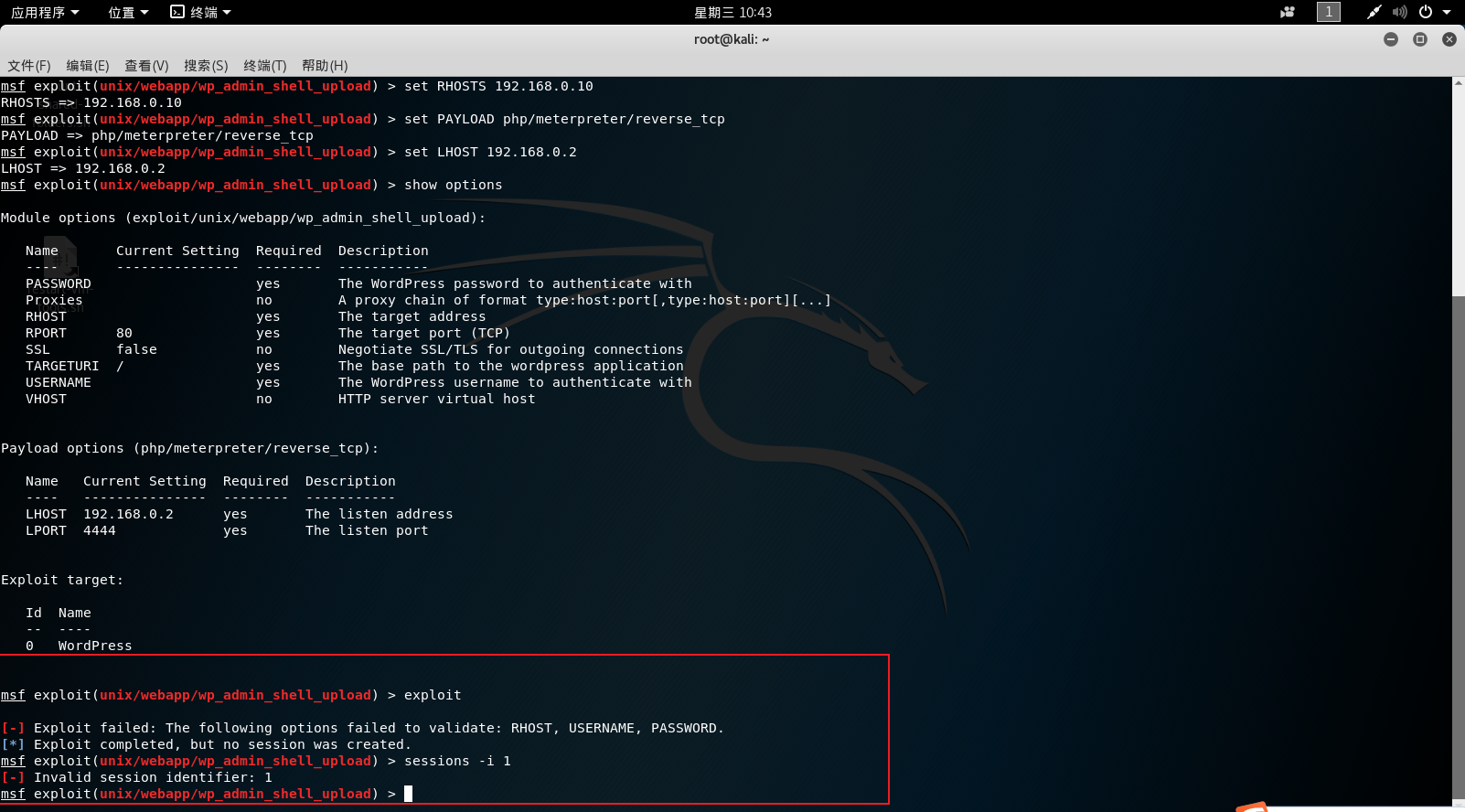Click the PASSWORD option name
The height and width of the screenshot is (812, 1465).
coord(59,283)
